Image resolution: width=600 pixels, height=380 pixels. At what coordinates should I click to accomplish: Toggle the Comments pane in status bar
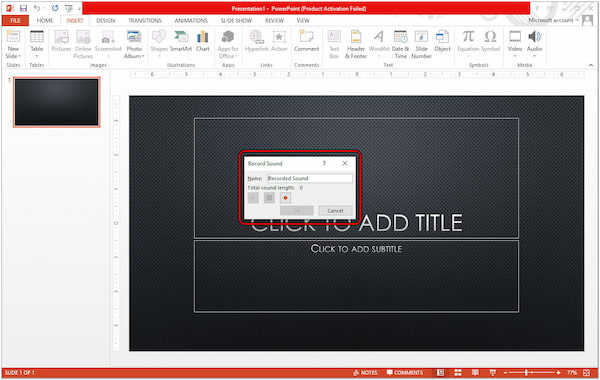click(x=405, y=373)
